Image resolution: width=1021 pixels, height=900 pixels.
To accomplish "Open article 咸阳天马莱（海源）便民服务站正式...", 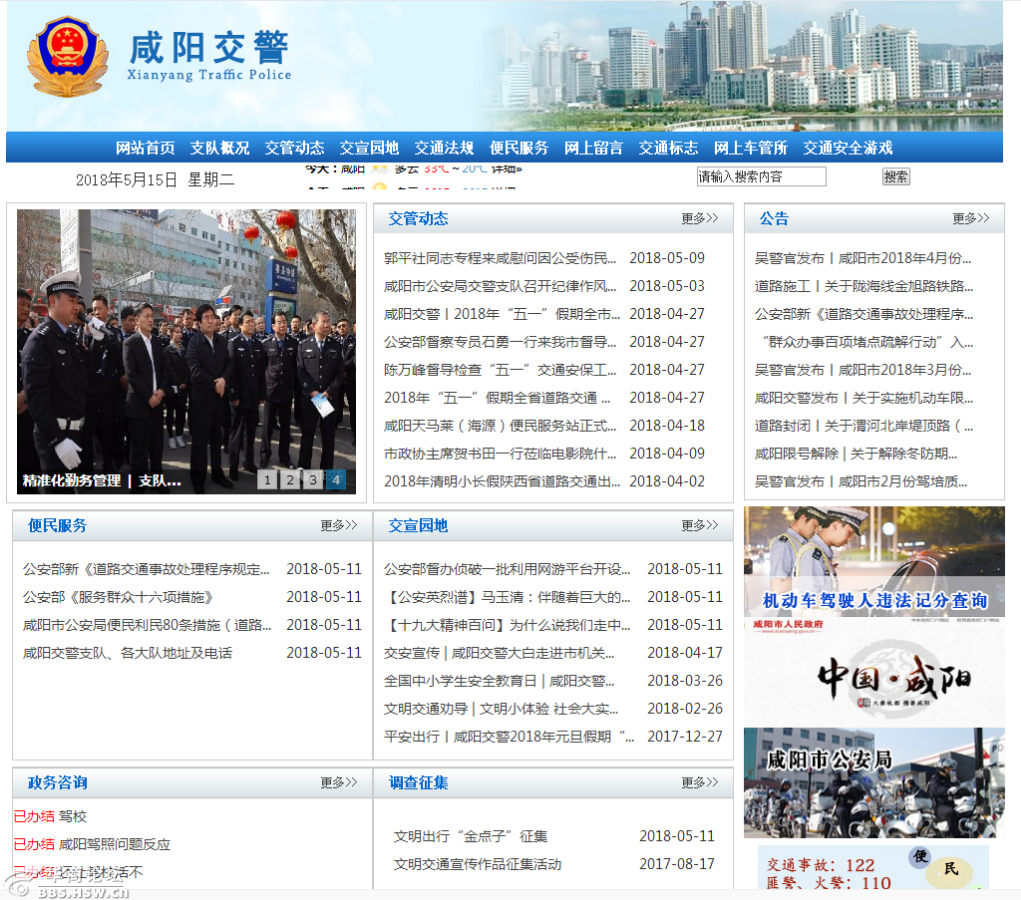I will tap(499, 426).
